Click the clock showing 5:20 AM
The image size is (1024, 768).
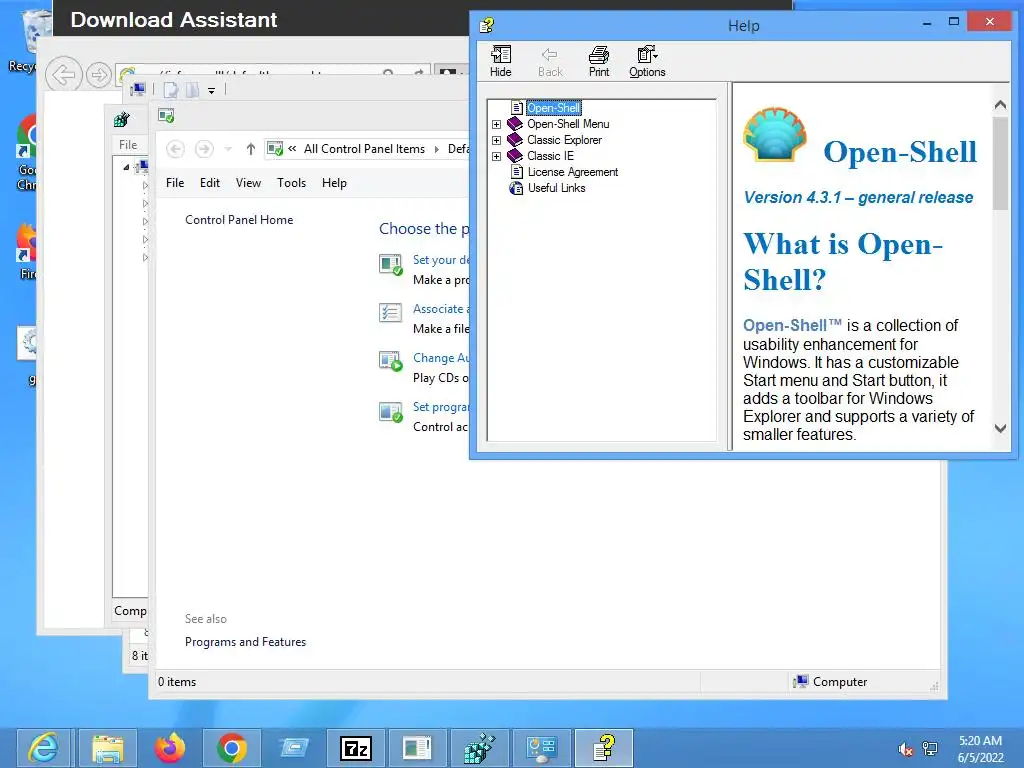coord(980,741)
